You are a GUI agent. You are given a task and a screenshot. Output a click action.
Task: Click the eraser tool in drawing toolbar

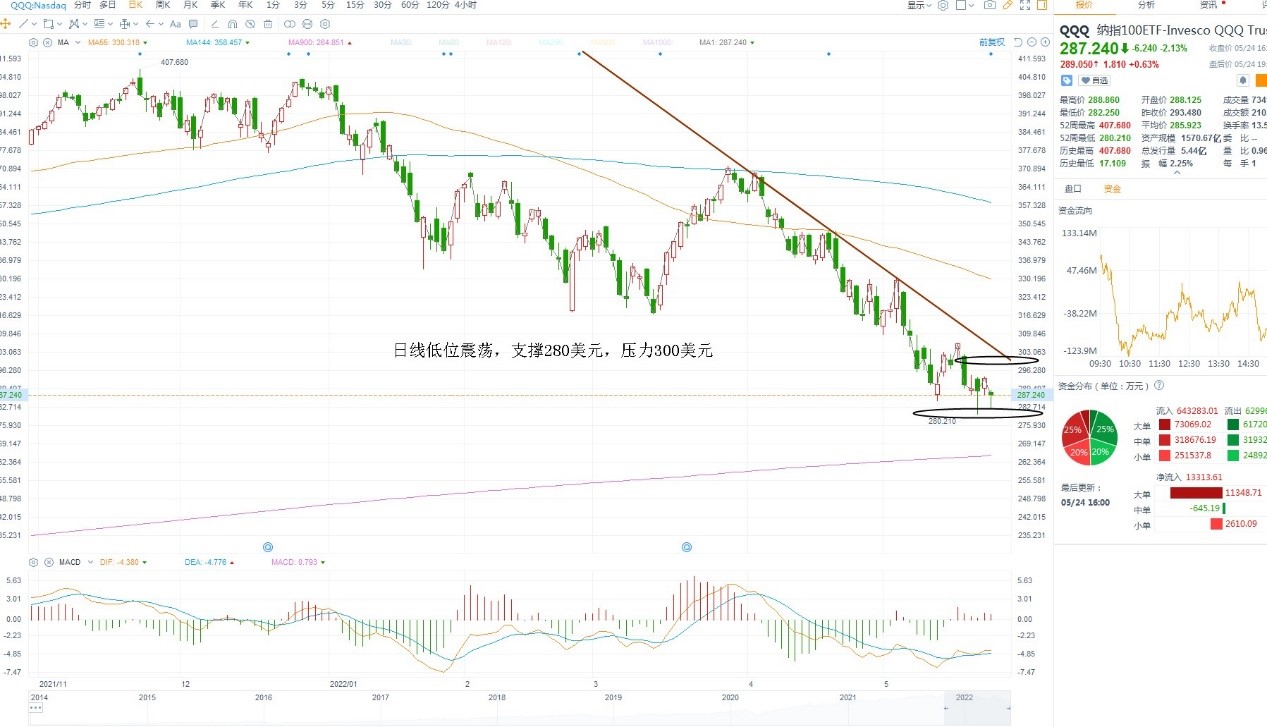pyautogui.click(x=214, y=24)
